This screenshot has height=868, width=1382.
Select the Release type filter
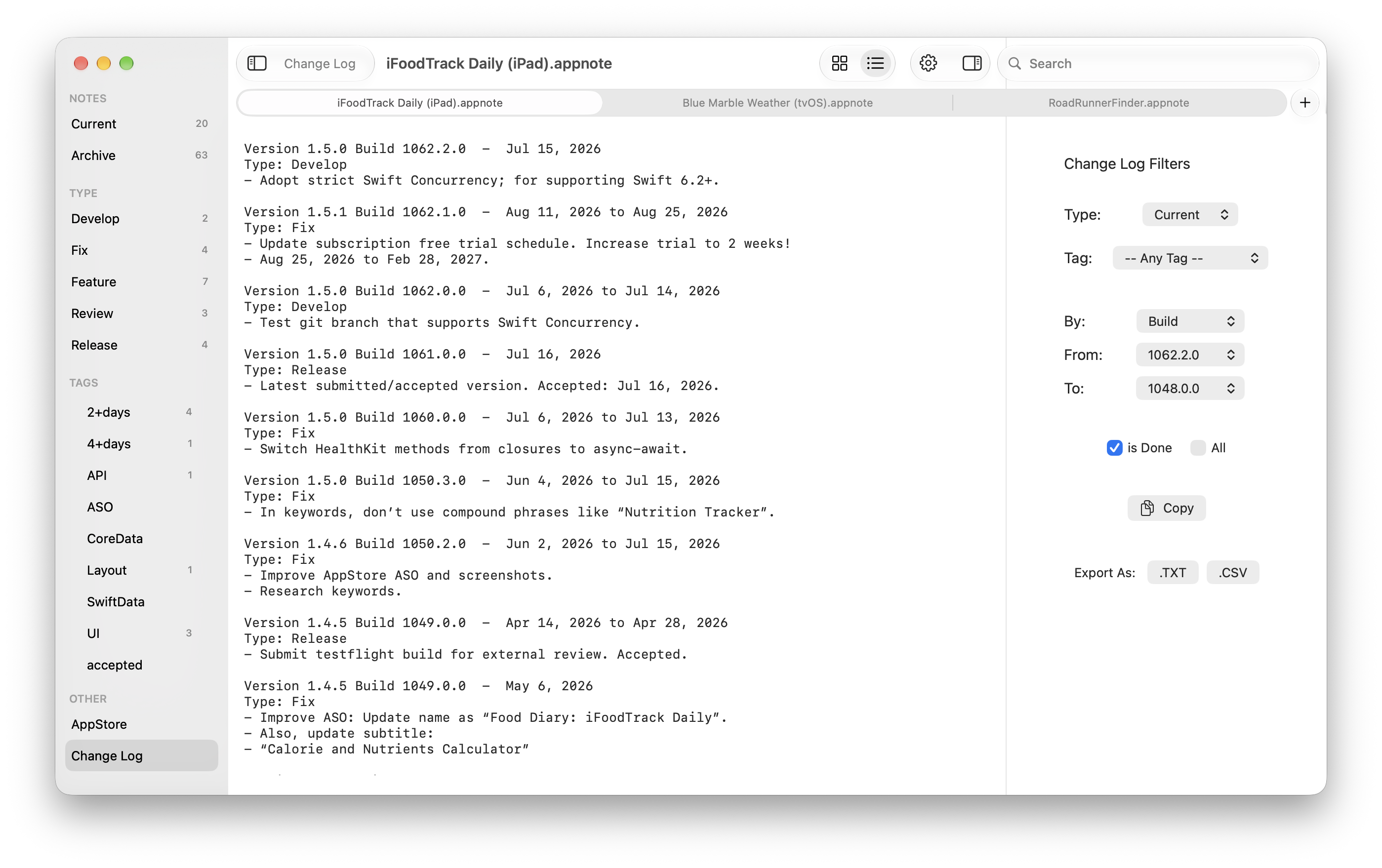point(141,345)
